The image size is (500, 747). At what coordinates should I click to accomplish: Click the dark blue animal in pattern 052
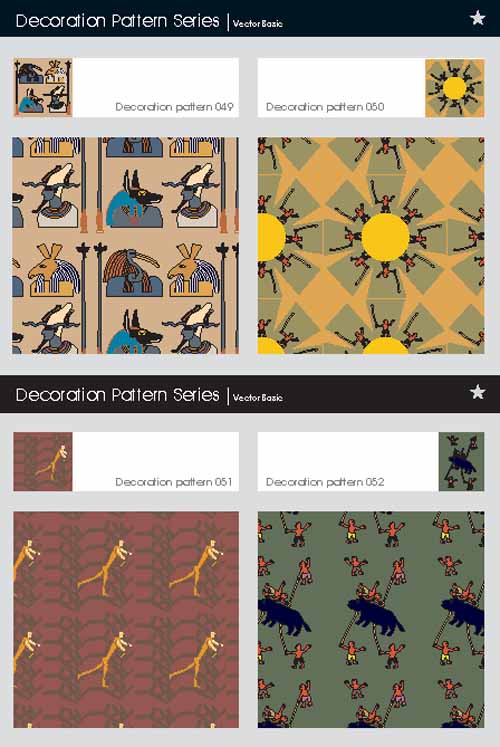click(x=376, y=617)
